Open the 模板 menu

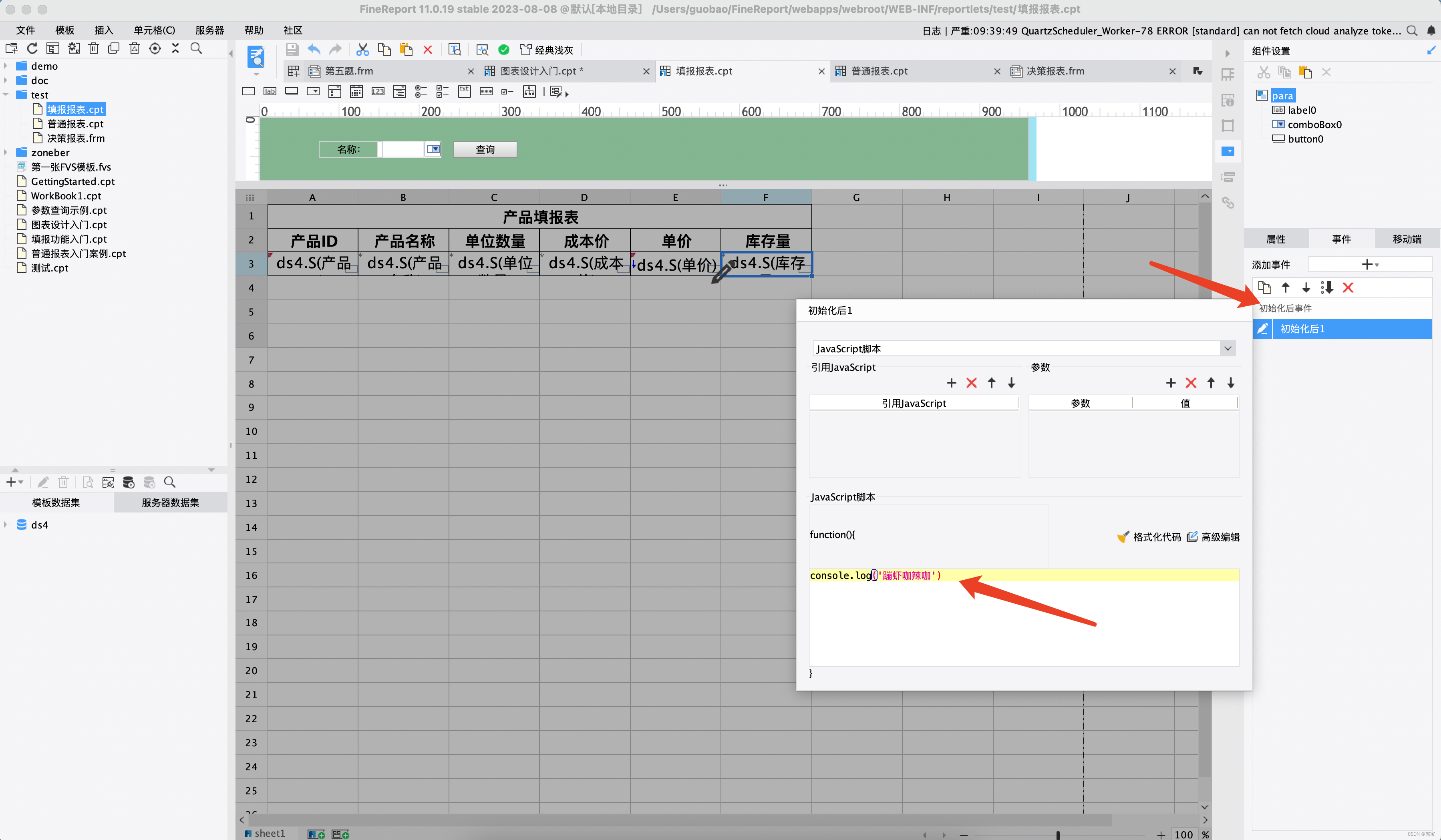coord(64,30)
